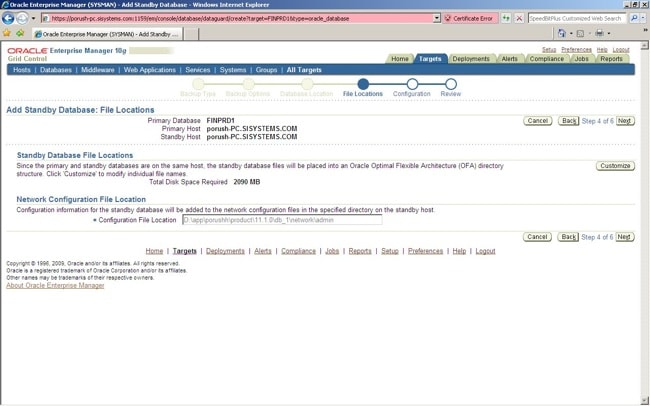Click the browser Forward arrow button
The height and width of the screenshot is (406, 650).
pyautogui.click(x=22, y=18)
